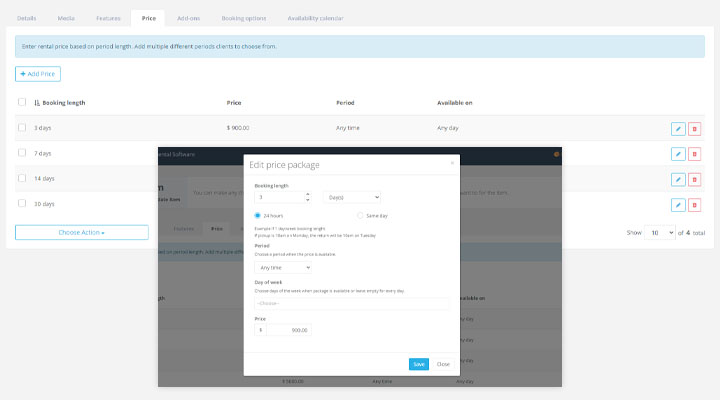Click the orange icon in dark header bar
The width and height of the screenshot is (720, 400).
556,154
